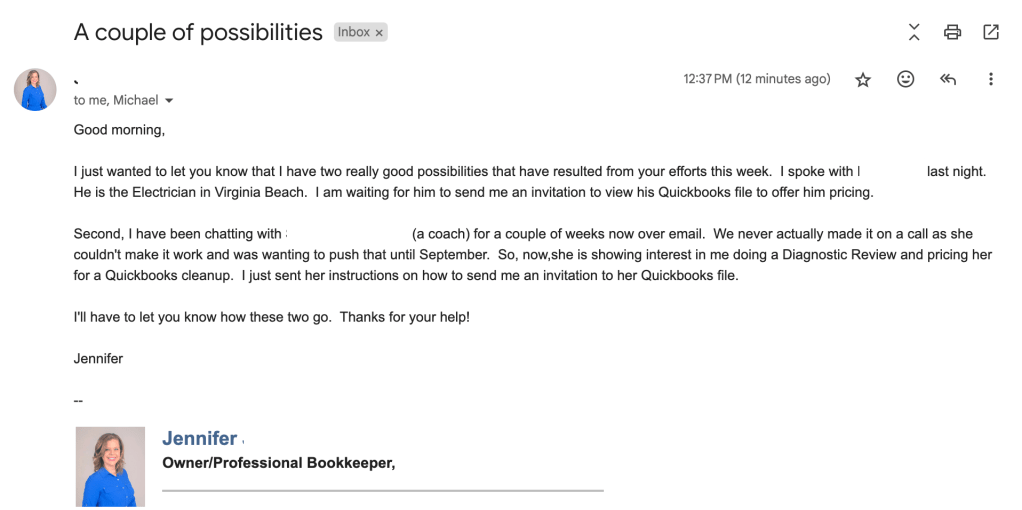1022x510 pixels.
Task: Print this email conversation
Action: (x=952, y=32)
